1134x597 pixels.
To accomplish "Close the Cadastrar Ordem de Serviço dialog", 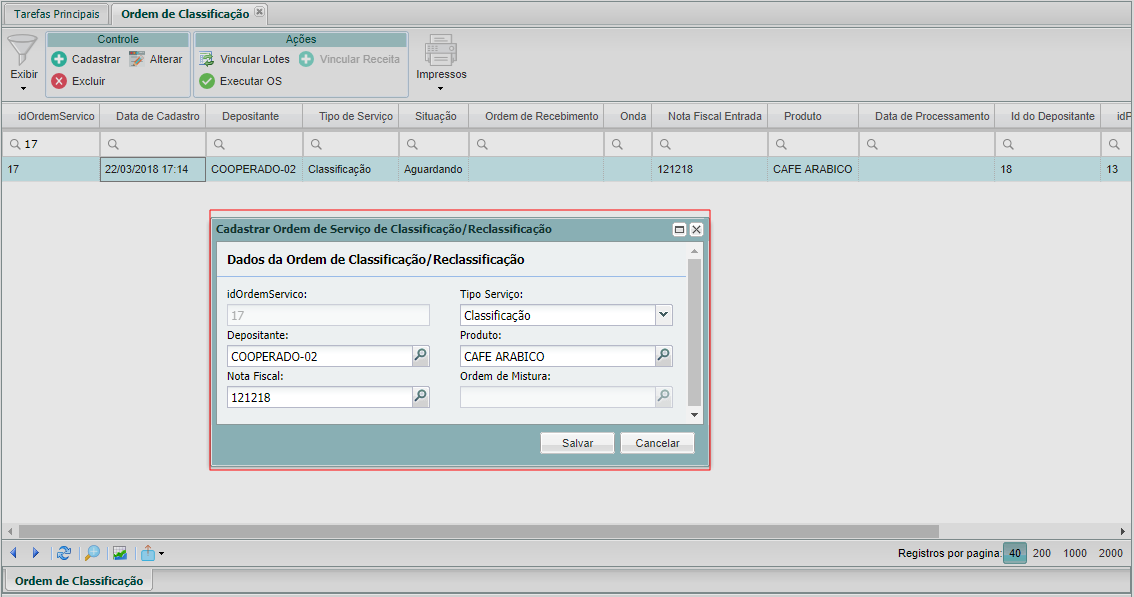I will (x=696, y=229).
